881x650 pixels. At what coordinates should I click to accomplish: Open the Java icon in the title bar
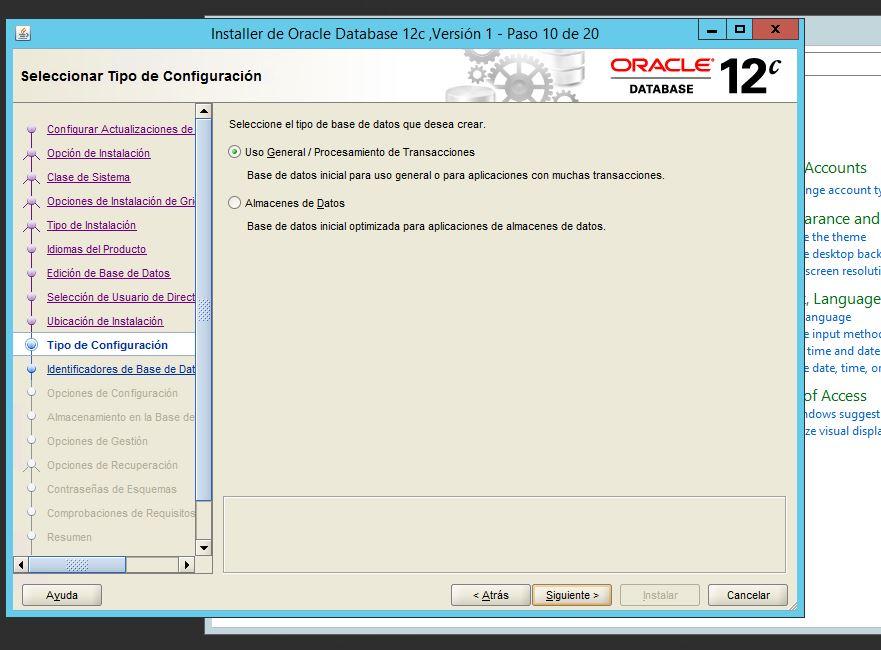pos(23,34)
